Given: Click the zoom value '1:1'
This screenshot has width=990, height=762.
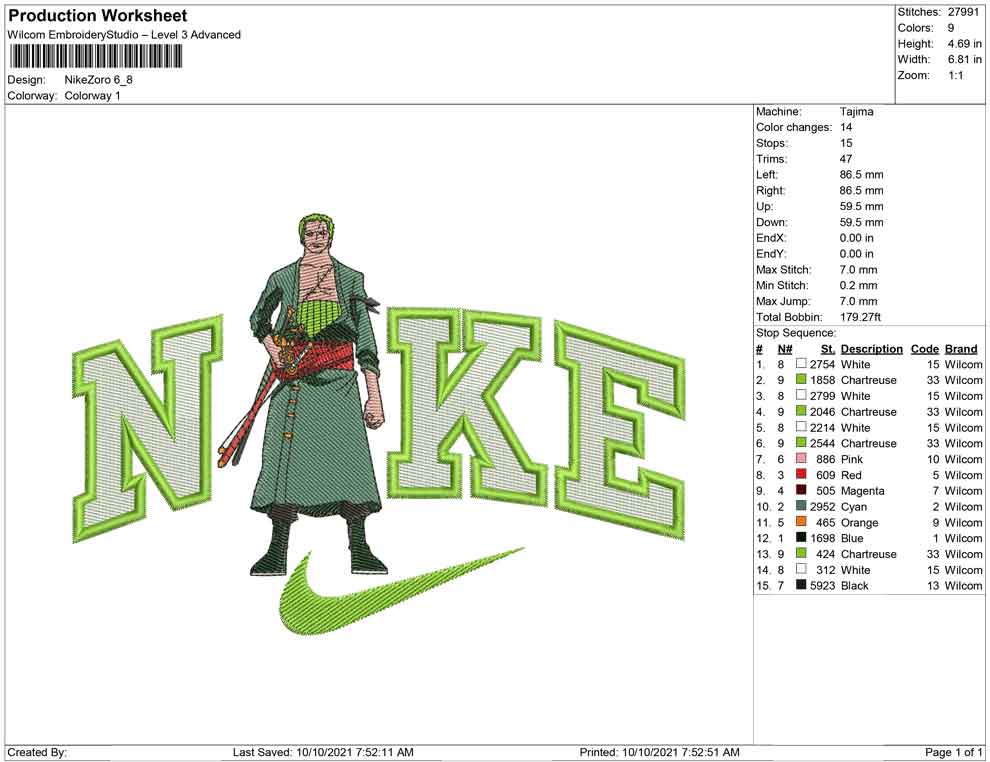Looking at the screenshot, I should (x=955, y=75).
